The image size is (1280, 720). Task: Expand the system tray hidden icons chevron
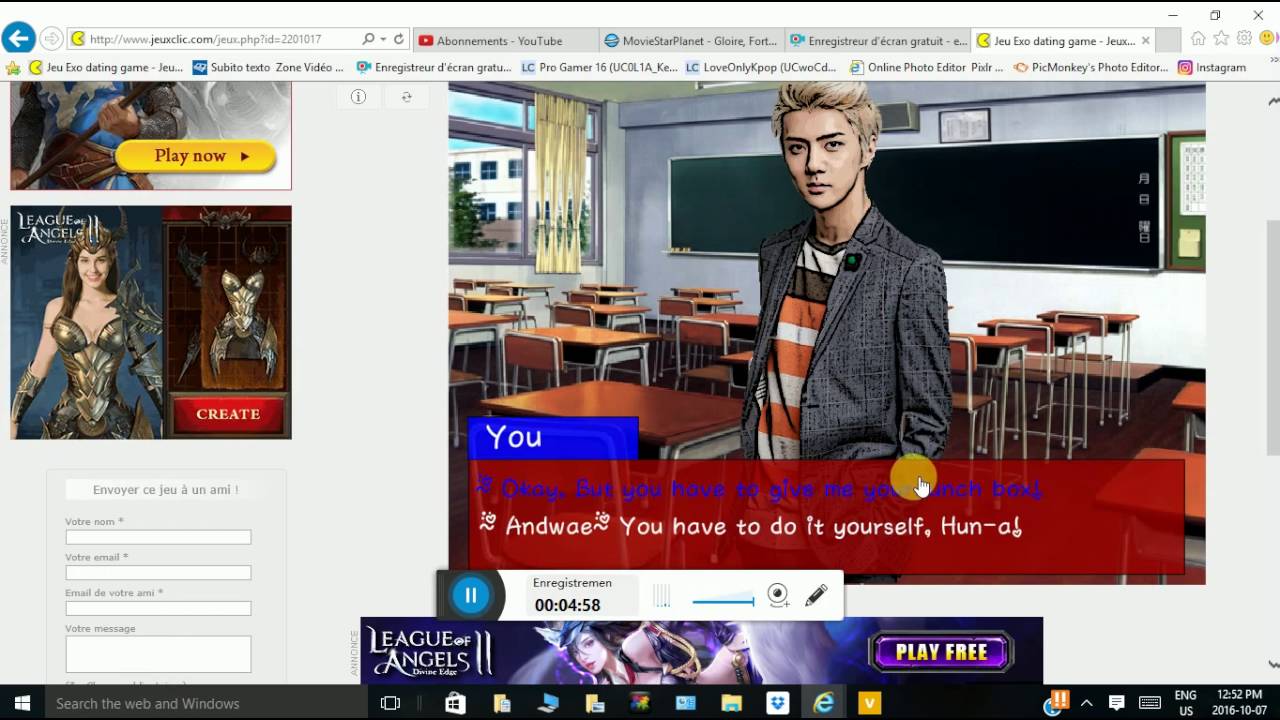tap(1087, 703)
